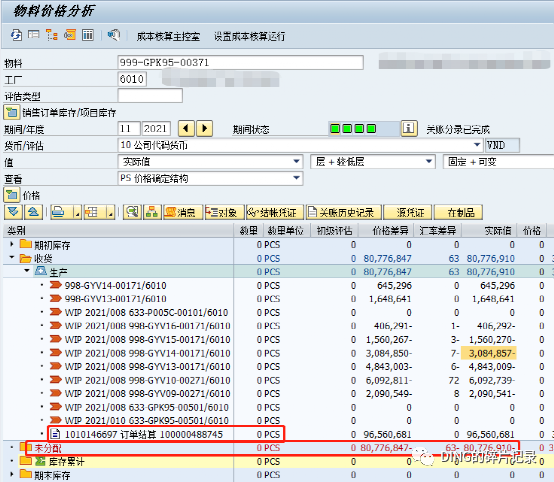Click the 生产 category icon
Image resolution: width=554 pixels, height=482 pixels.
41,271
